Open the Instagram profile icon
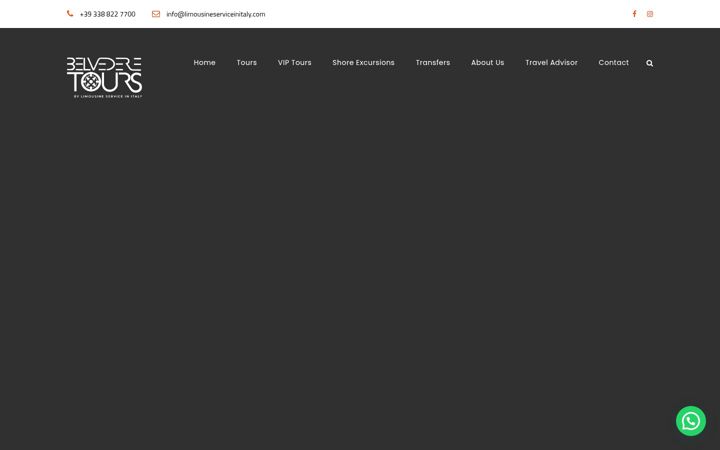 coord(650,14)
